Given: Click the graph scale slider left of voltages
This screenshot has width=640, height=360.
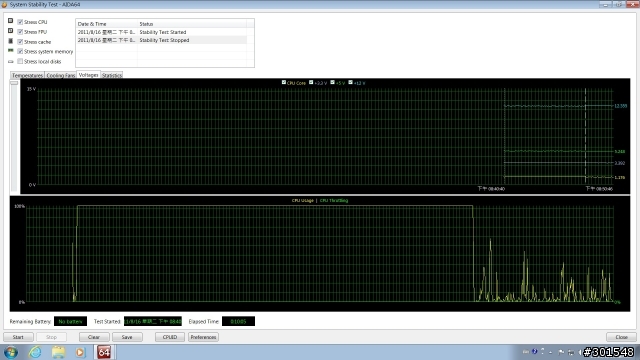Looking at the screenshot, I should [14, 83].
